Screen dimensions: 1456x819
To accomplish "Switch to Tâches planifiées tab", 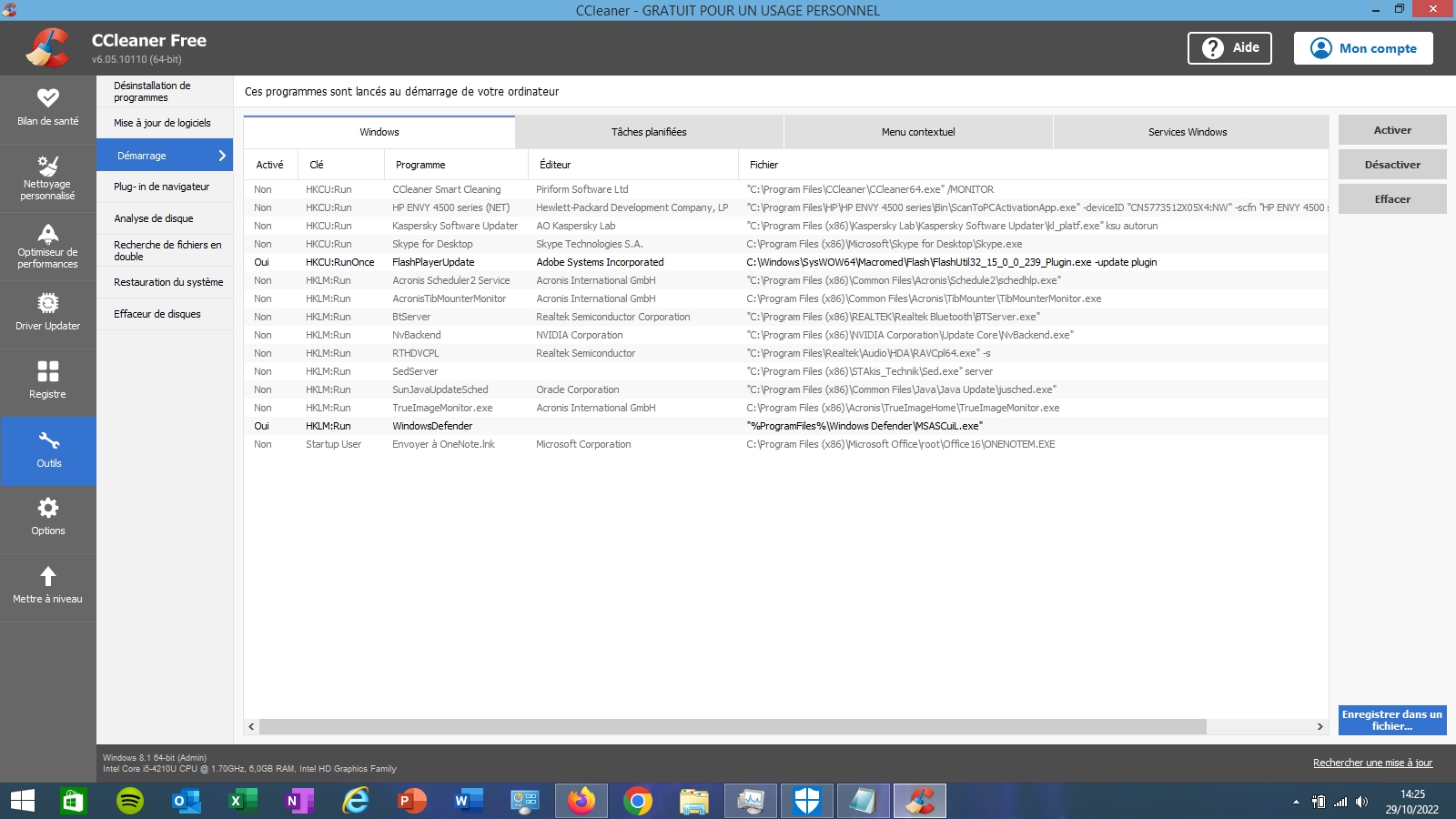I will tap(649, 132).
